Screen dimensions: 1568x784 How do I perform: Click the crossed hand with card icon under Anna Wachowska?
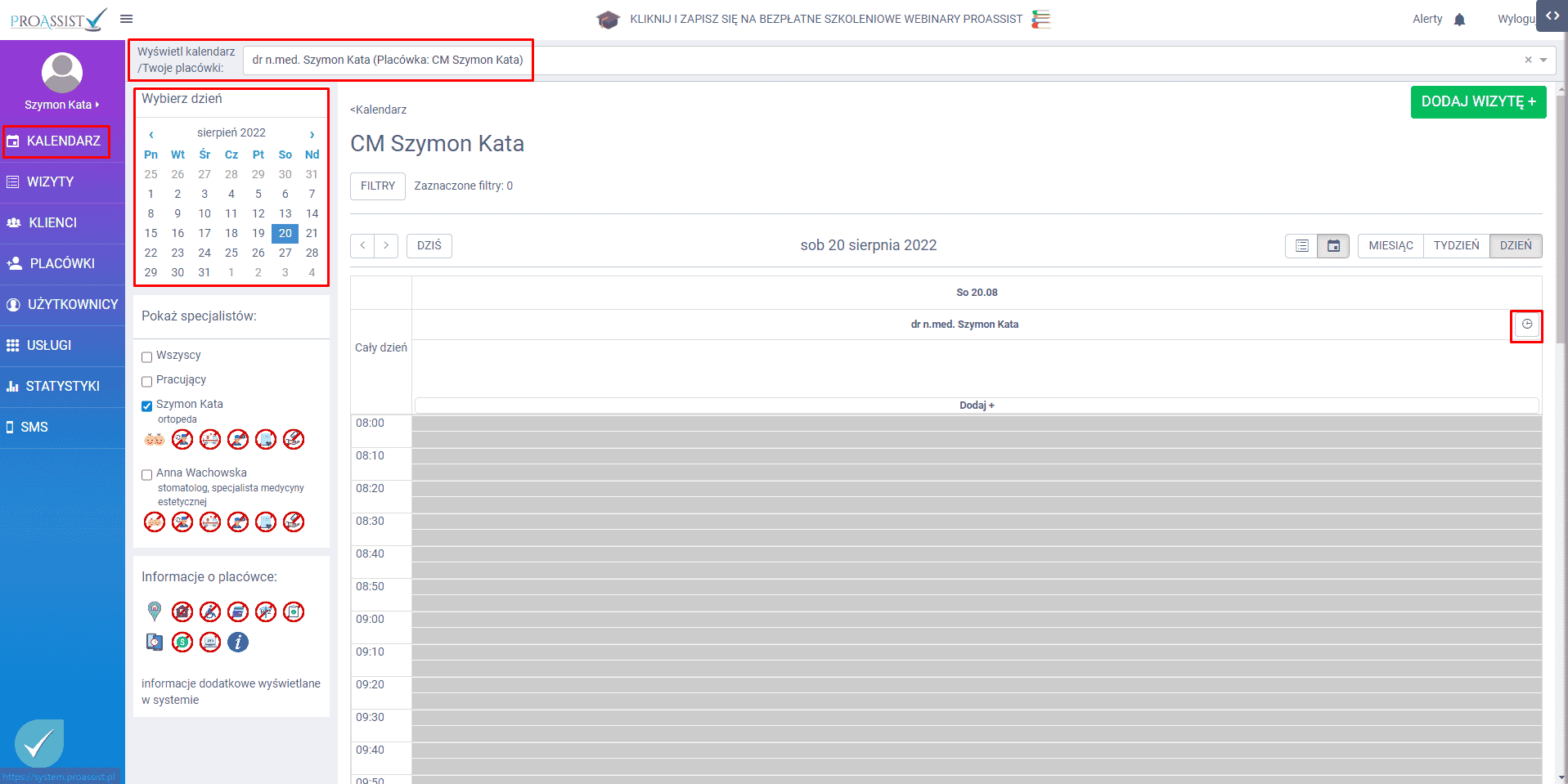coord(294,522)
